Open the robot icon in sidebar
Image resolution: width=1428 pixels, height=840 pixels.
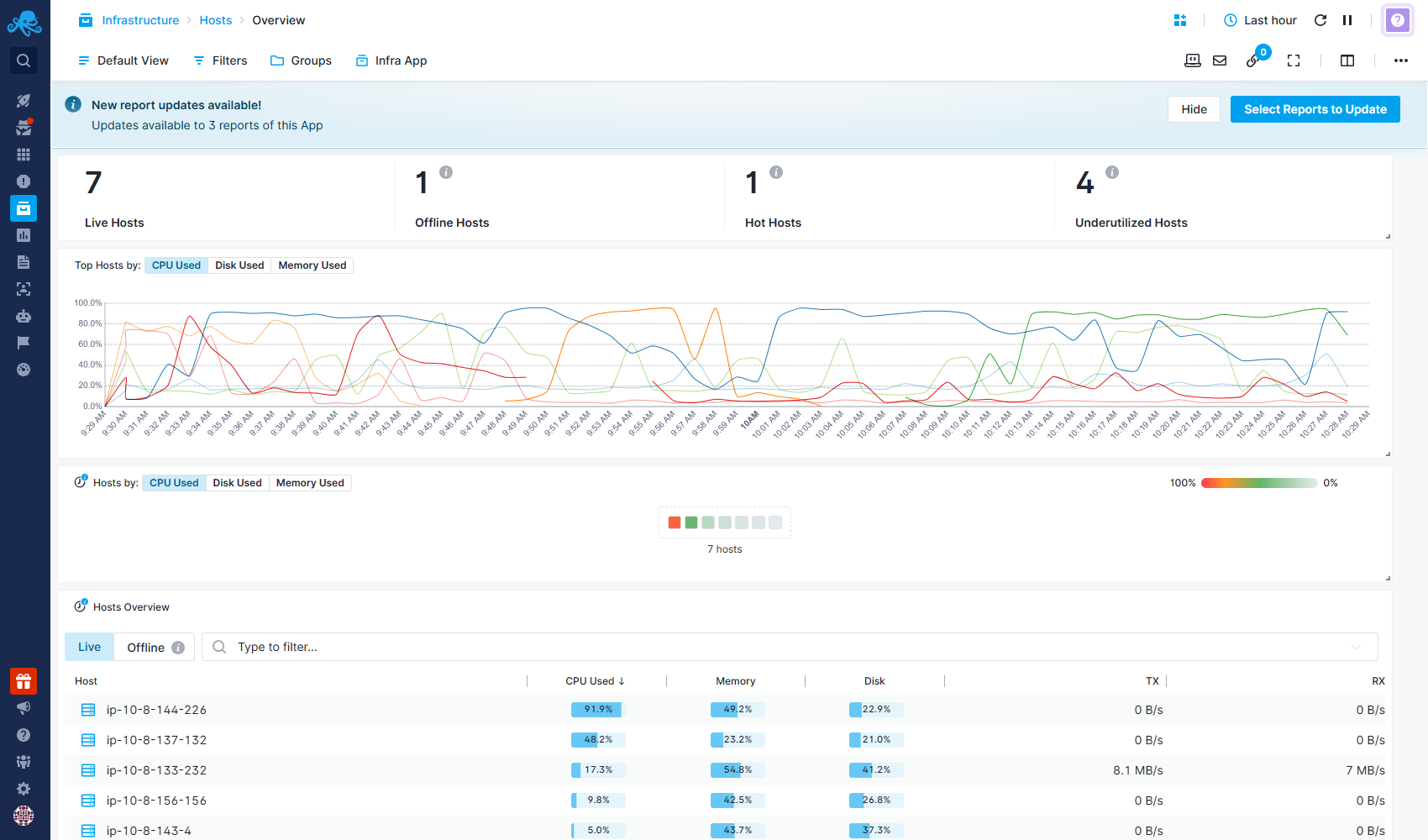[24, 316]
